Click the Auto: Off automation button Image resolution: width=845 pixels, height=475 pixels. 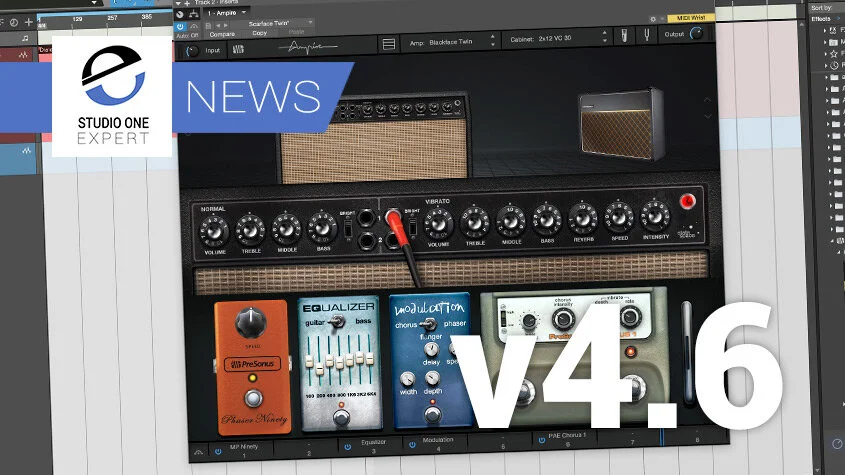click(x=187, y=36)
